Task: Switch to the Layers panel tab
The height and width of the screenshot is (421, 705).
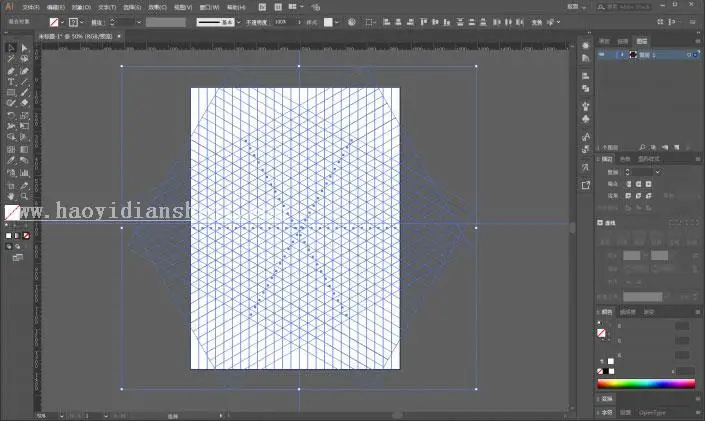Action: tap(642, 41)
